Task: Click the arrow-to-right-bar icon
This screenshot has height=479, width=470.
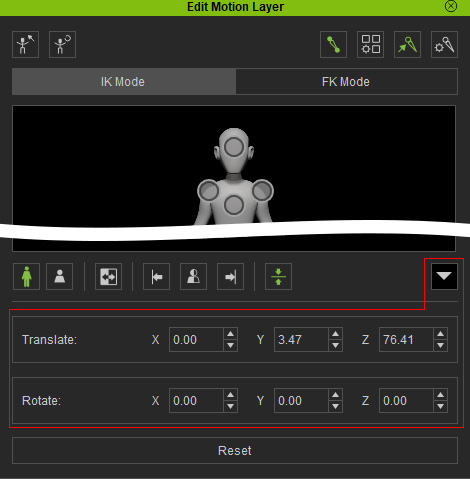Action: pos(230,276)
